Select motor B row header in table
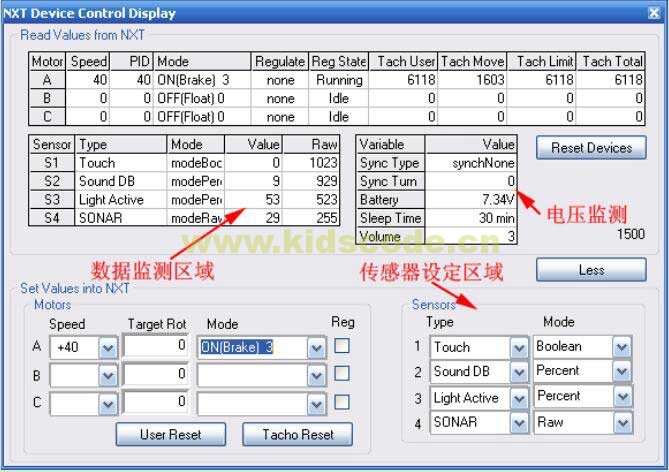Image resolution: width=669 pixels, height=472 pixels. 47,98
